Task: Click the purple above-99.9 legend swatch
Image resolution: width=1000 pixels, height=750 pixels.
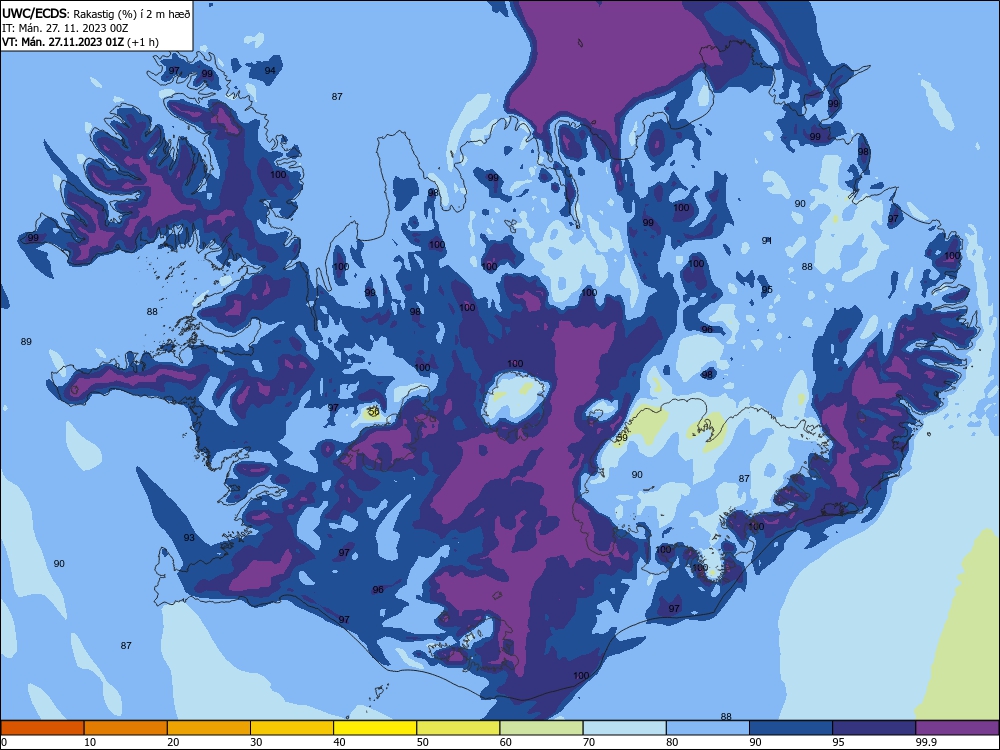Action: coord(957,728)
